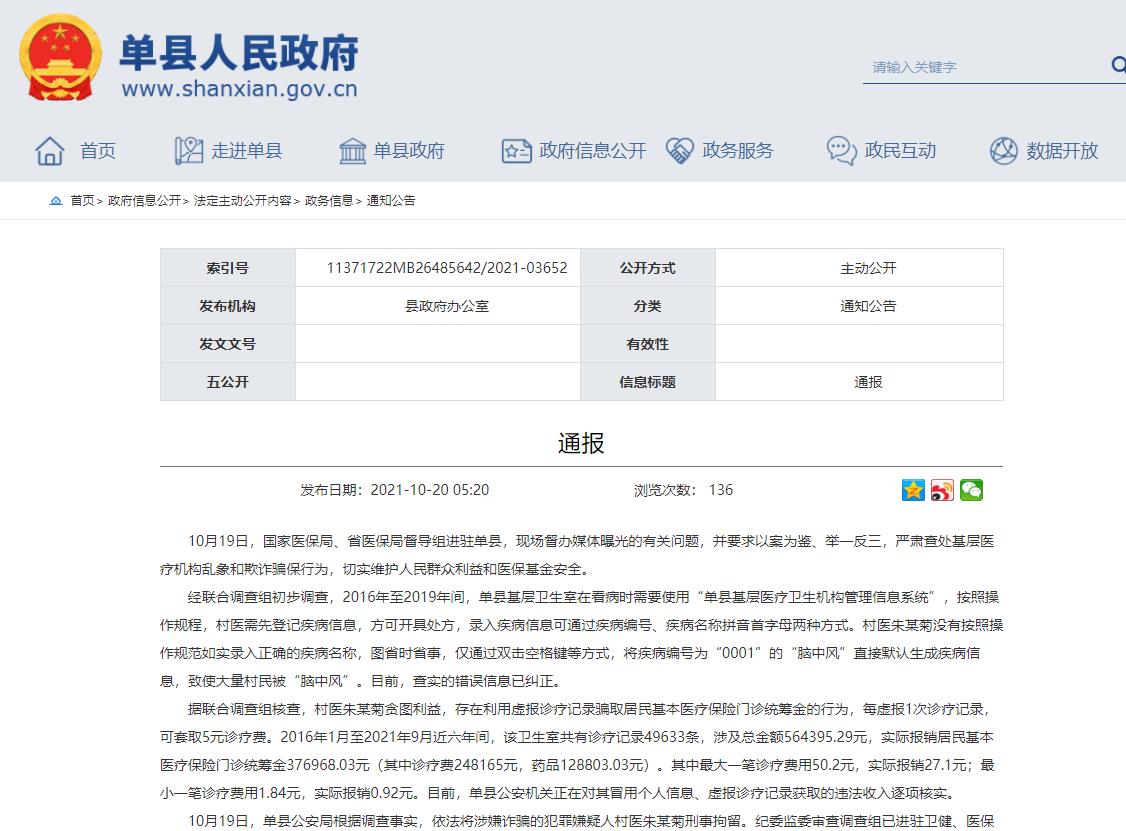This screenshot has width=1126, height=831.
Task: Select 通知公告 in the breadcrumb
Action: tap(391, 201)
